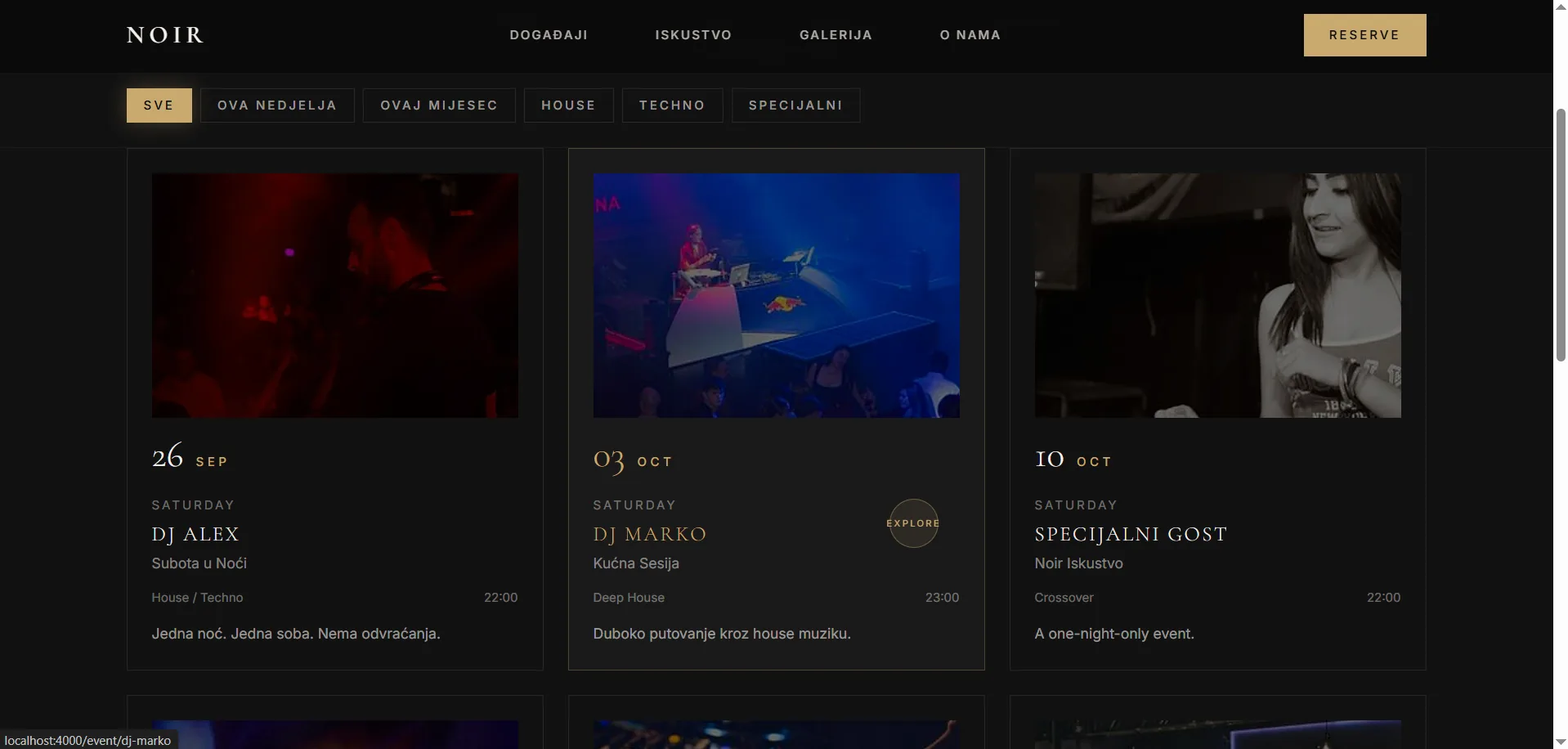This screenshot has height=749, width=1568.
Task: Open the DJ Marko event image
Action: pos(777,295)
